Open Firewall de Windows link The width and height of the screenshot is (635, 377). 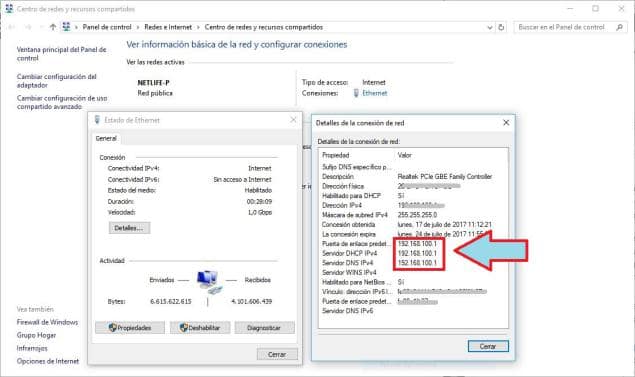pyautogui.click(x=47, y=322)
